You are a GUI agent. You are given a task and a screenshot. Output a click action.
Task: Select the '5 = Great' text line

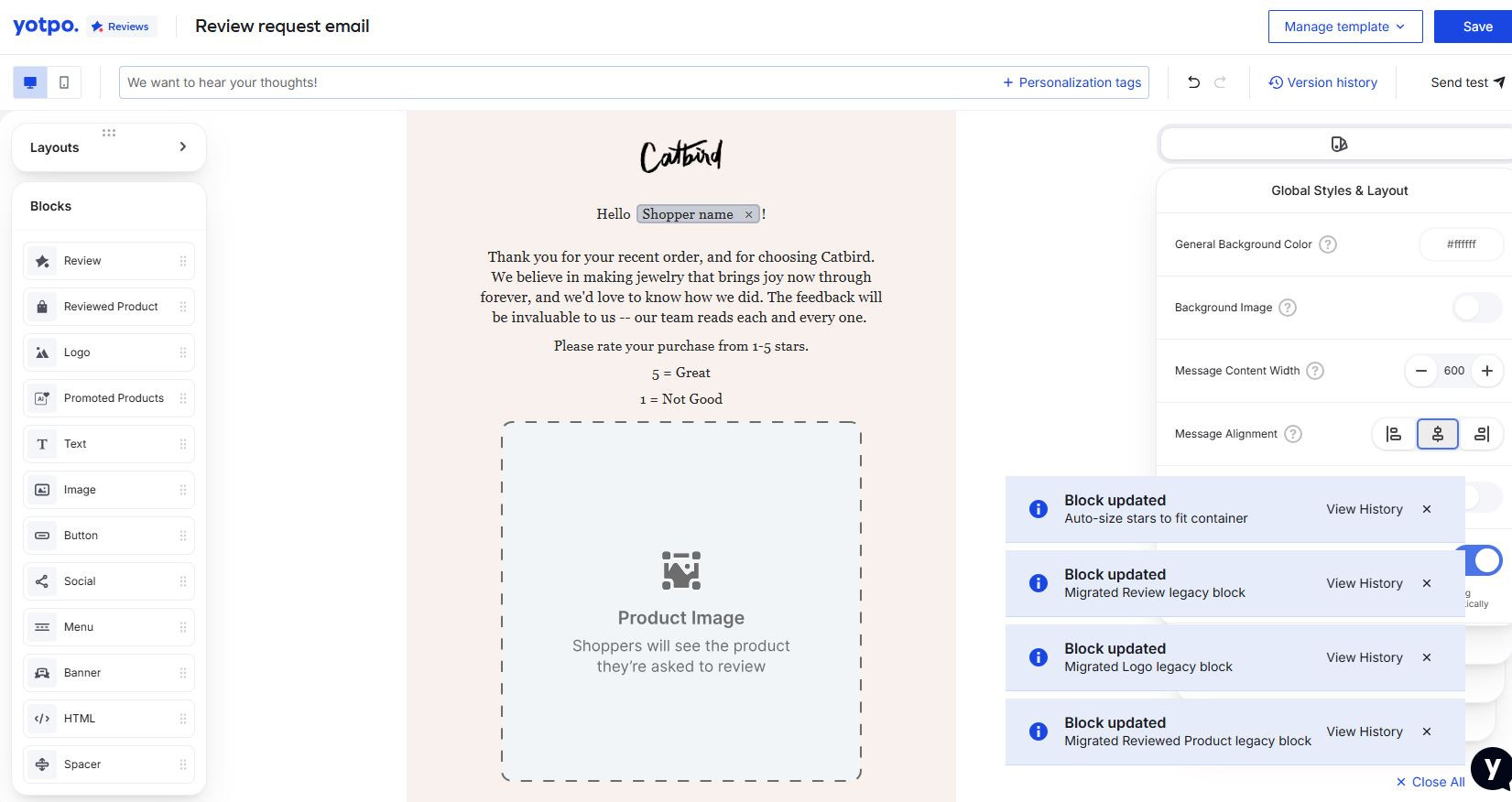coord(681,373)
